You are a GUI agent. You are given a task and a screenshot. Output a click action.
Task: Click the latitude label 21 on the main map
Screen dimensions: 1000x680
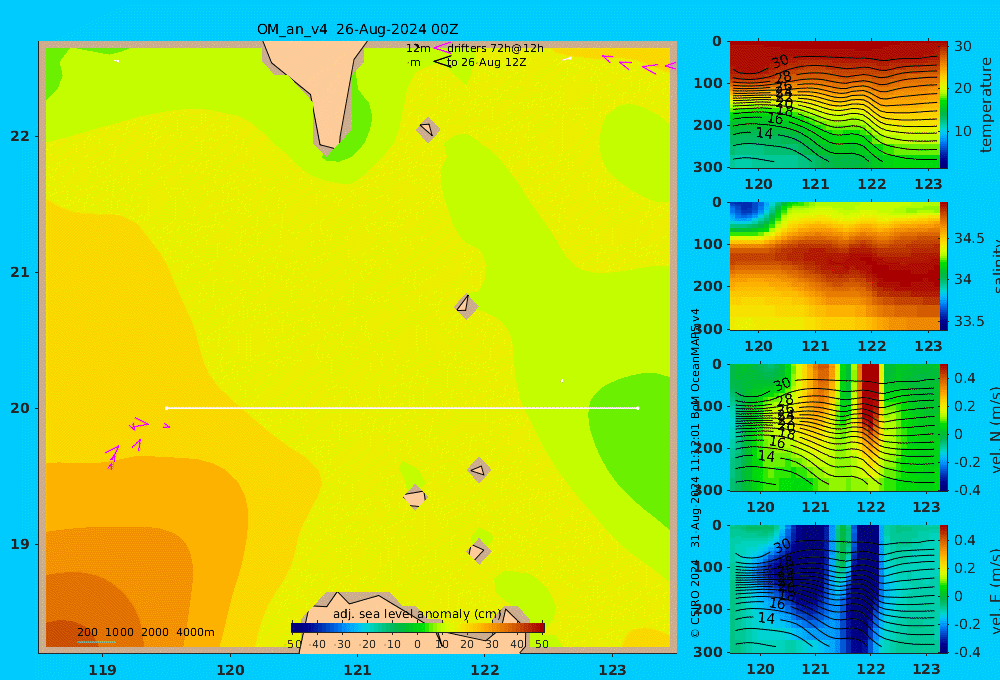(x=20, y=272)
